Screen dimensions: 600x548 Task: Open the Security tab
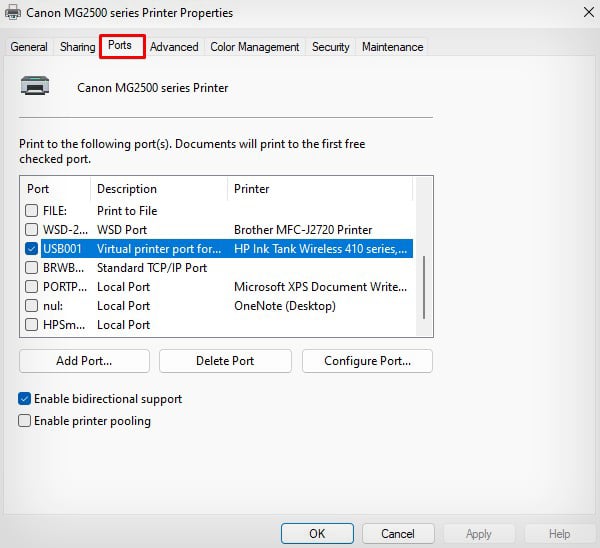coord(331,47)
